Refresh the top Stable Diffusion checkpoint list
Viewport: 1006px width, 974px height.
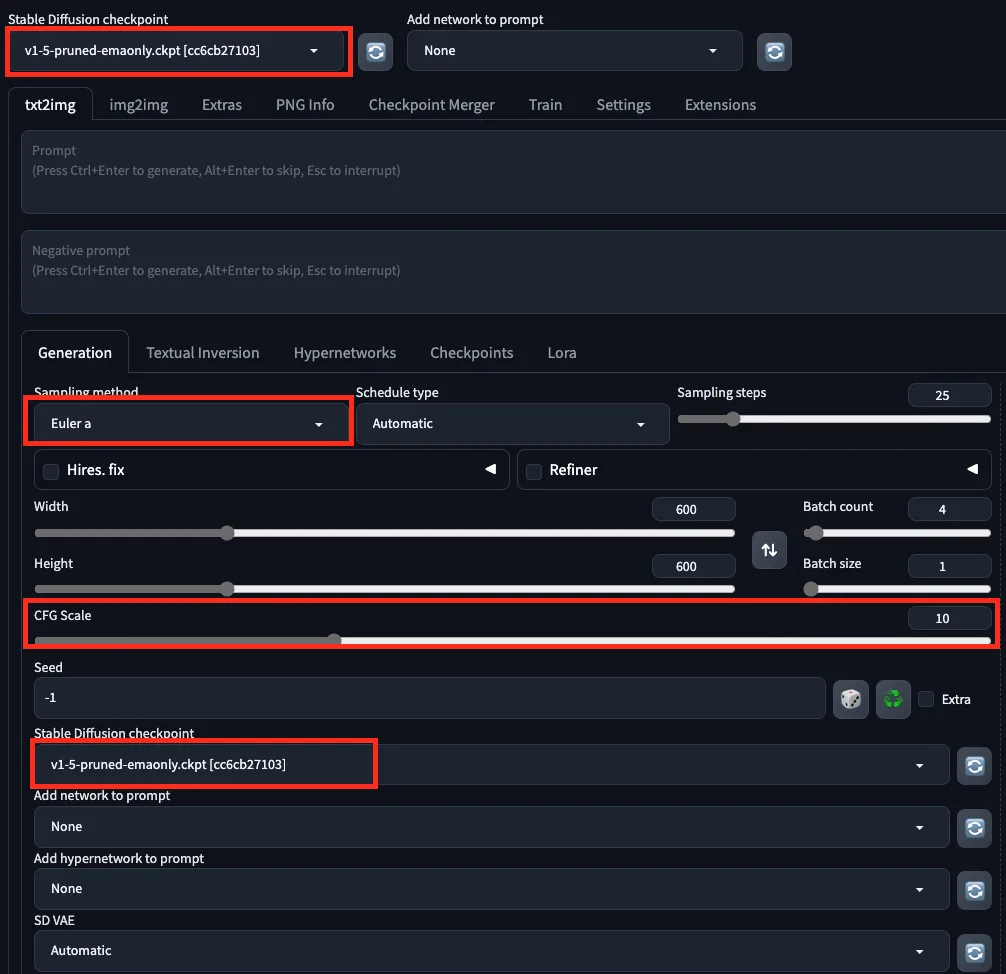[375, 51]
